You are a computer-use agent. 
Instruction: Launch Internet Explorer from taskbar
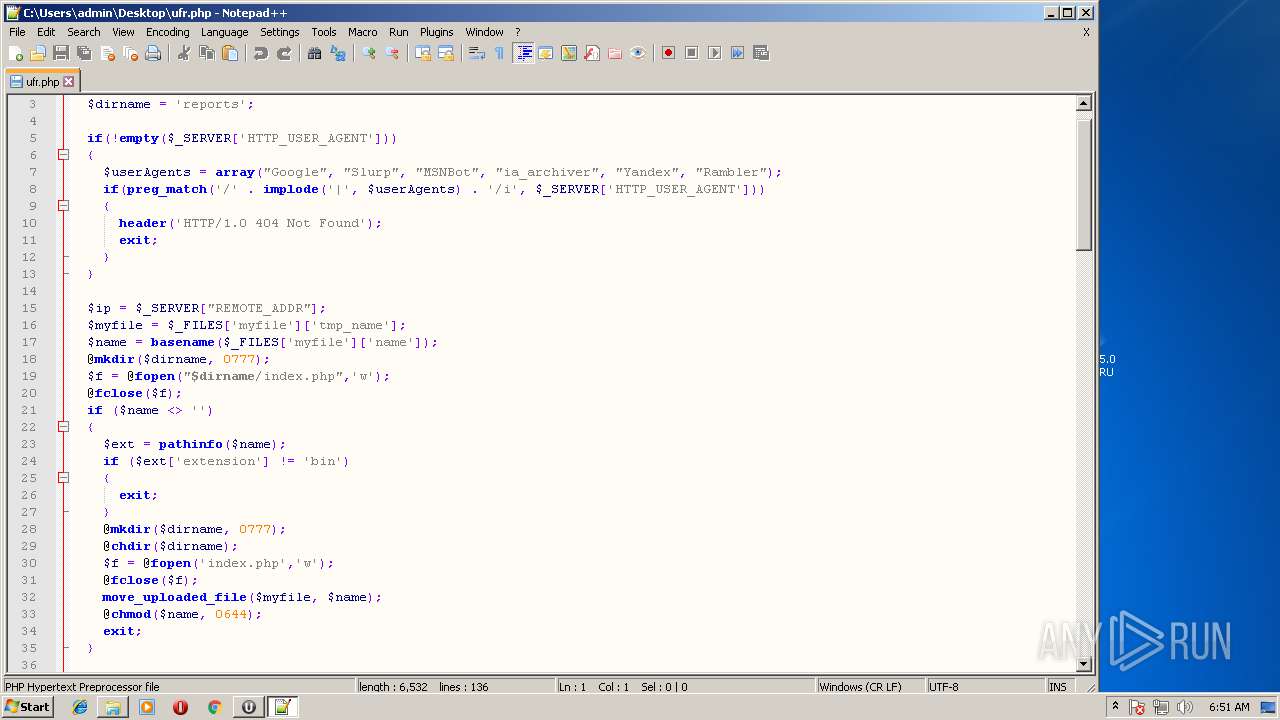[80, 707]
